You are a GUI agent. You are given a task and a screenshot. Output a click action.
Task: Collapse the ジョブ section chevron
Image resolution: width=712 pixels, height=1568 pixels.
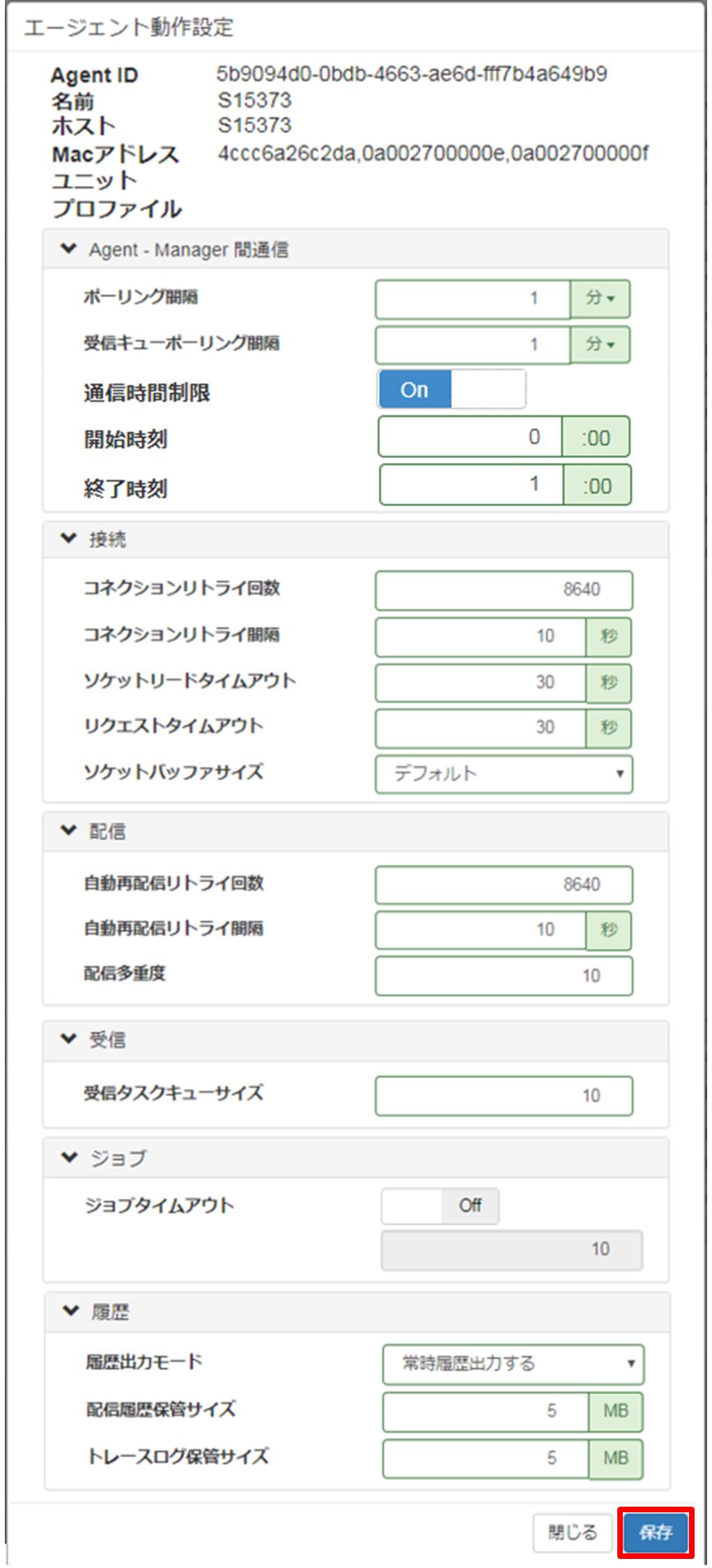(x=69, y=1158)
